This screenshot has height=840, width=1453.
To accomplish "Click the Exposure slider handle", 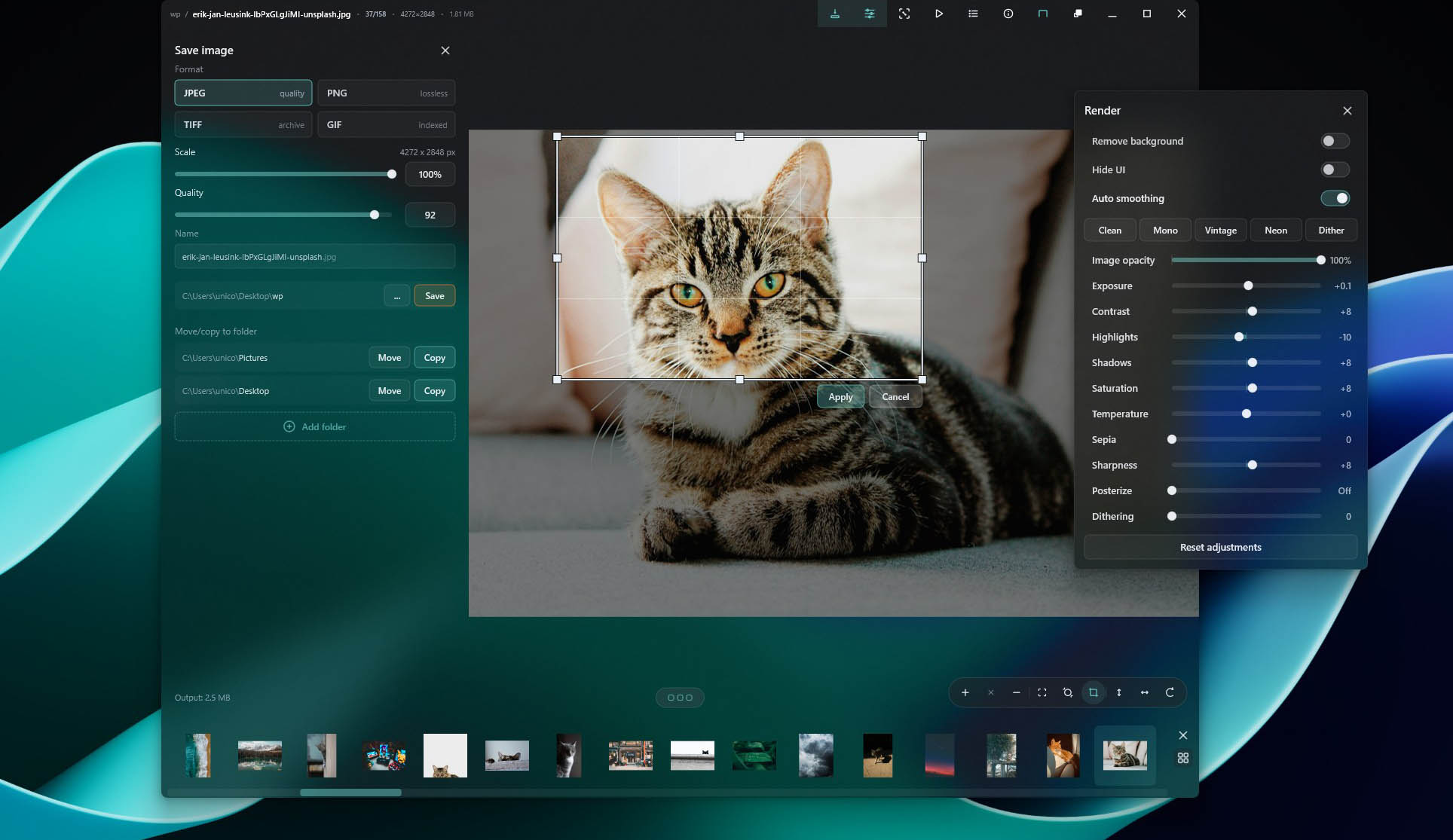I will click(1248, 286).
